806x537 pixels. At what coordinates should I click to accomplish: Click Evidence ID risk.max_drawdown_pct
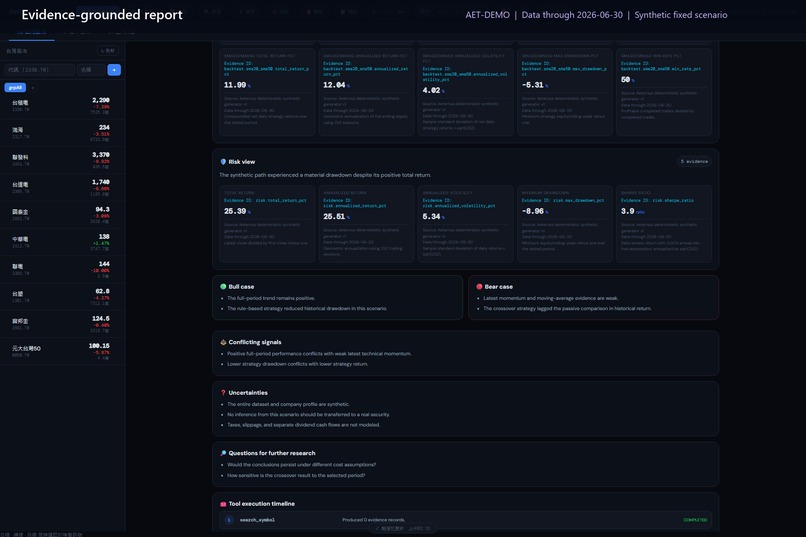(563, 200)
